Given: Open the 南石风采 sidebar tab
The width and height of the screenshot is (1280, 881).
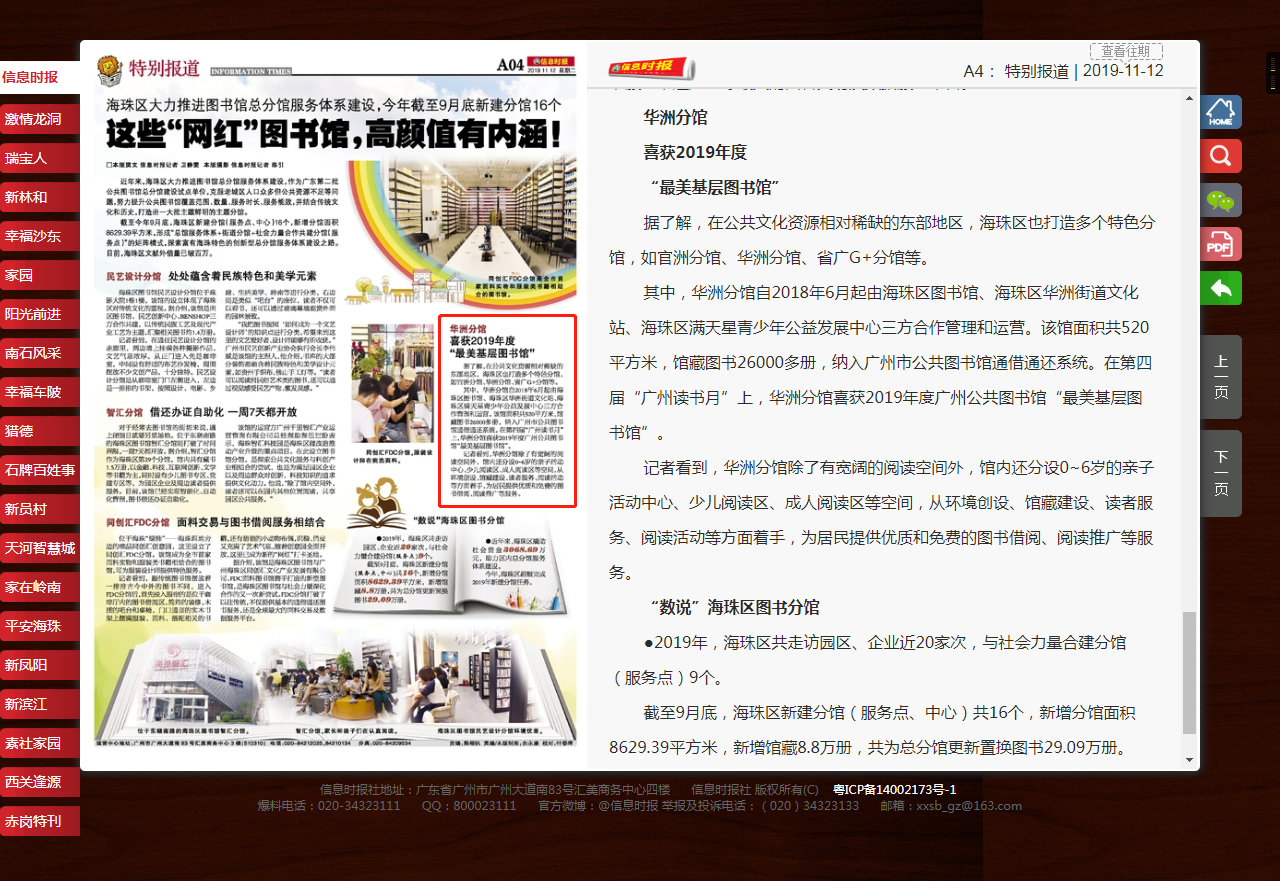Looking at the screenshot, I should point(40,353).
